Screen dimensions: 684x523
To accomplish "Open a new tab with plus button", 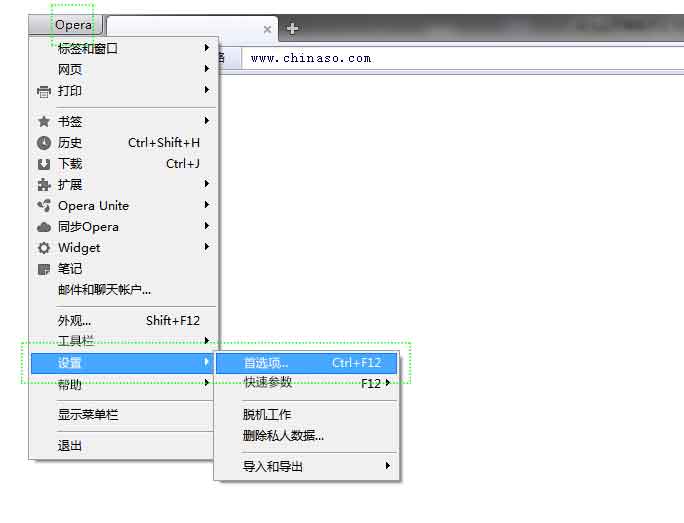I will (292, 29).
